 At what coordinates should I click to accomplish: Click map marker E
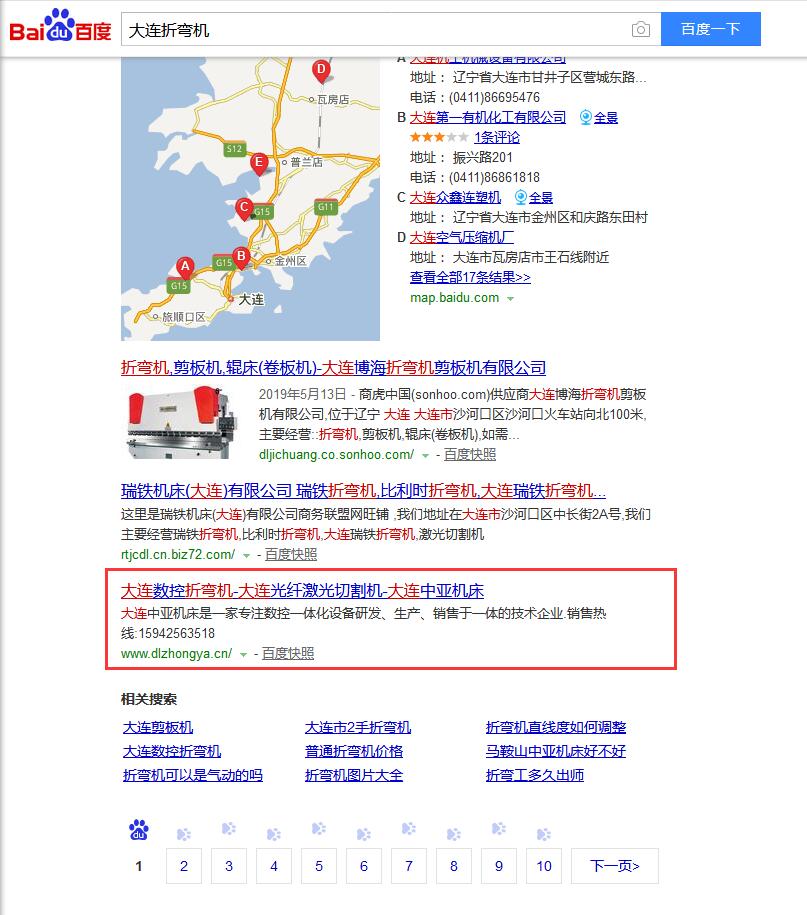point(258,163)
